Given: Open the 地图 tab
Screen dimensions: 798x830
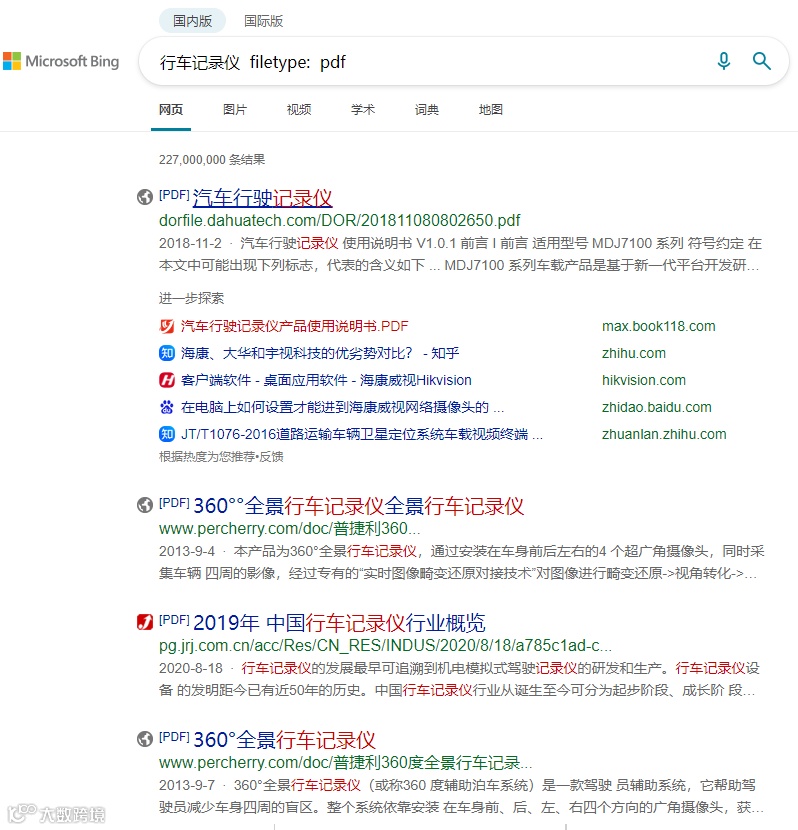Looking at the screenshot, I should click(x=491, y=110).
